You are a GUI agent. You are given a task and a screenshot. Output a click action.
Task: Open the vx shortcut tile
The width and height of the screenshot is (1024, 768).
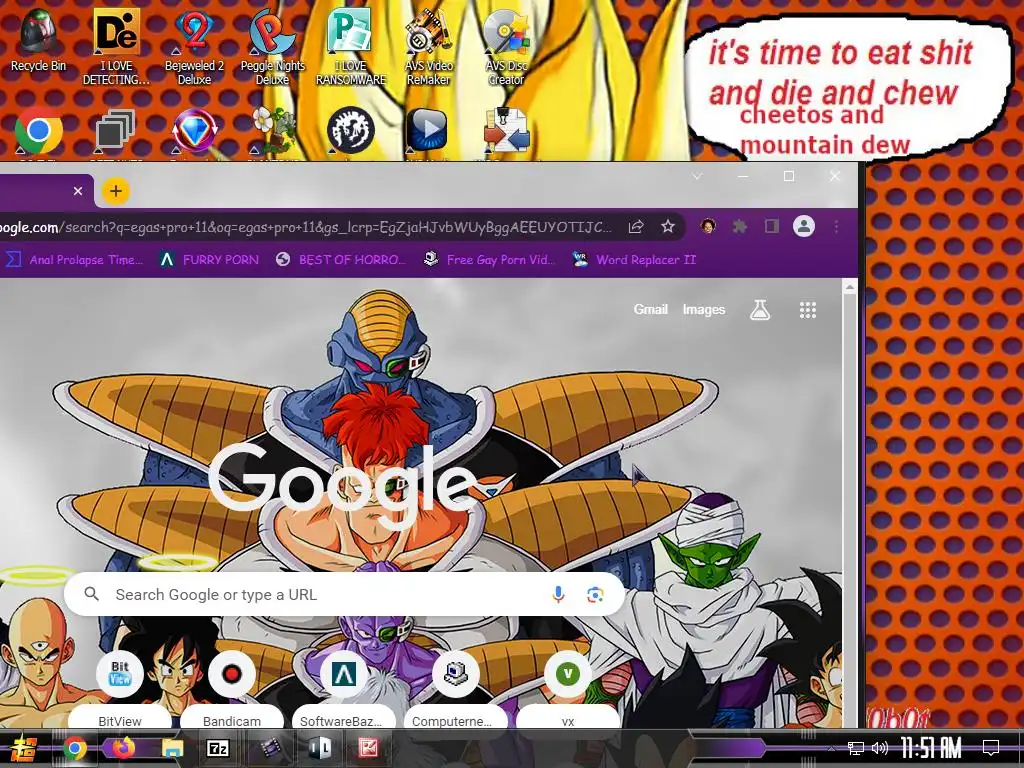click(568, 689)
